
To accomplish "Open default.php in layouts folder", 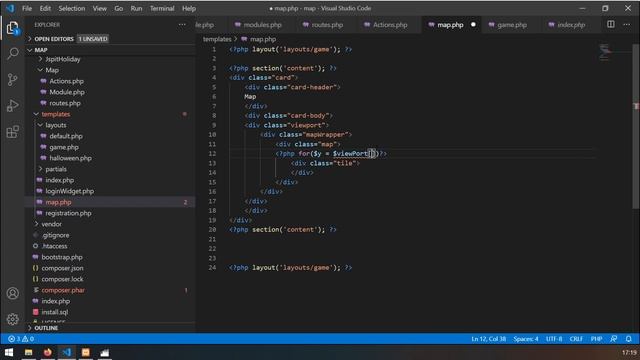I will pyautogui.click(x=66, y=136).
